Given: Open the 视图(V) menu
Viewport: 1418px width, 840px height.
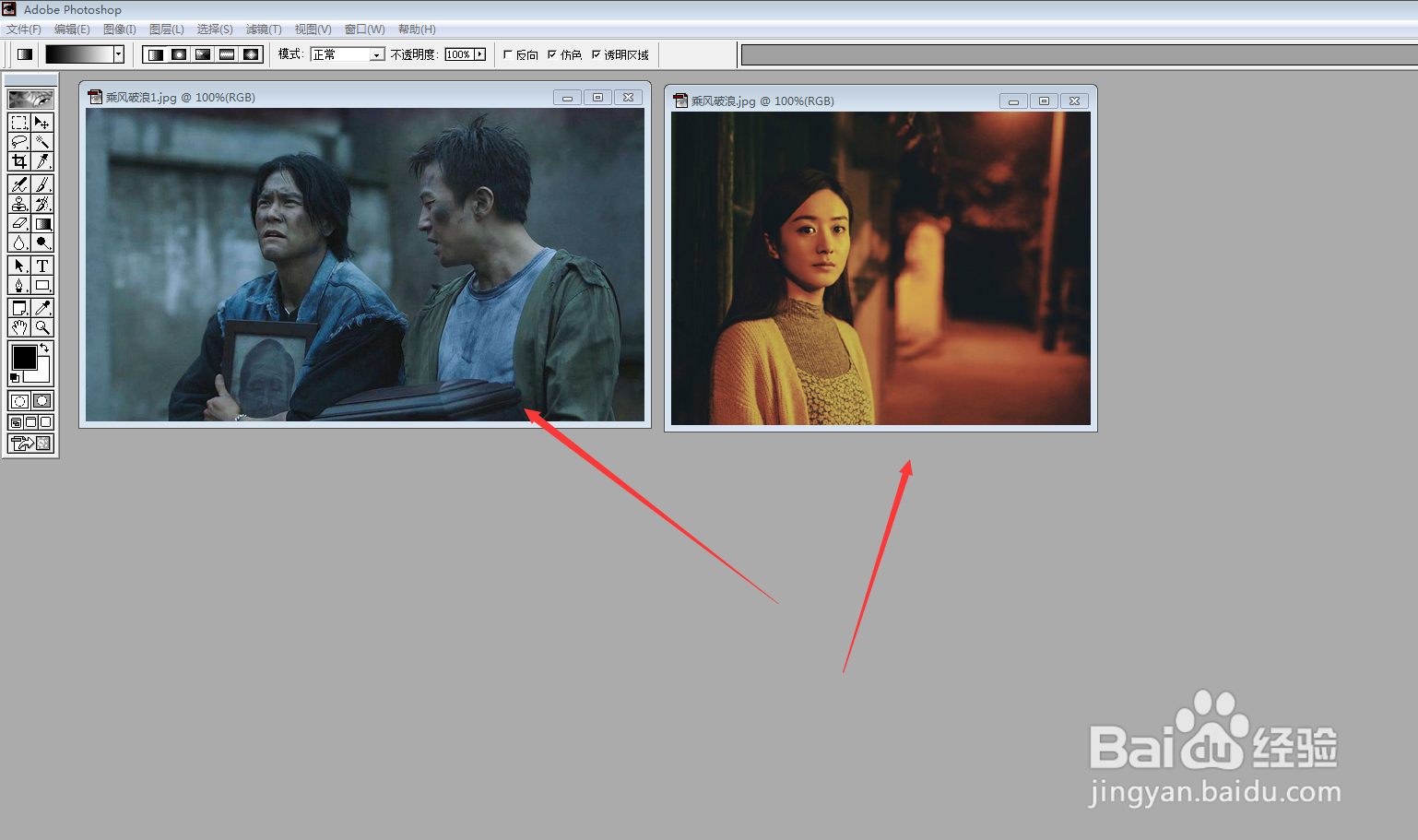Looking at the screenshot, I should click(x=313, y=30).
